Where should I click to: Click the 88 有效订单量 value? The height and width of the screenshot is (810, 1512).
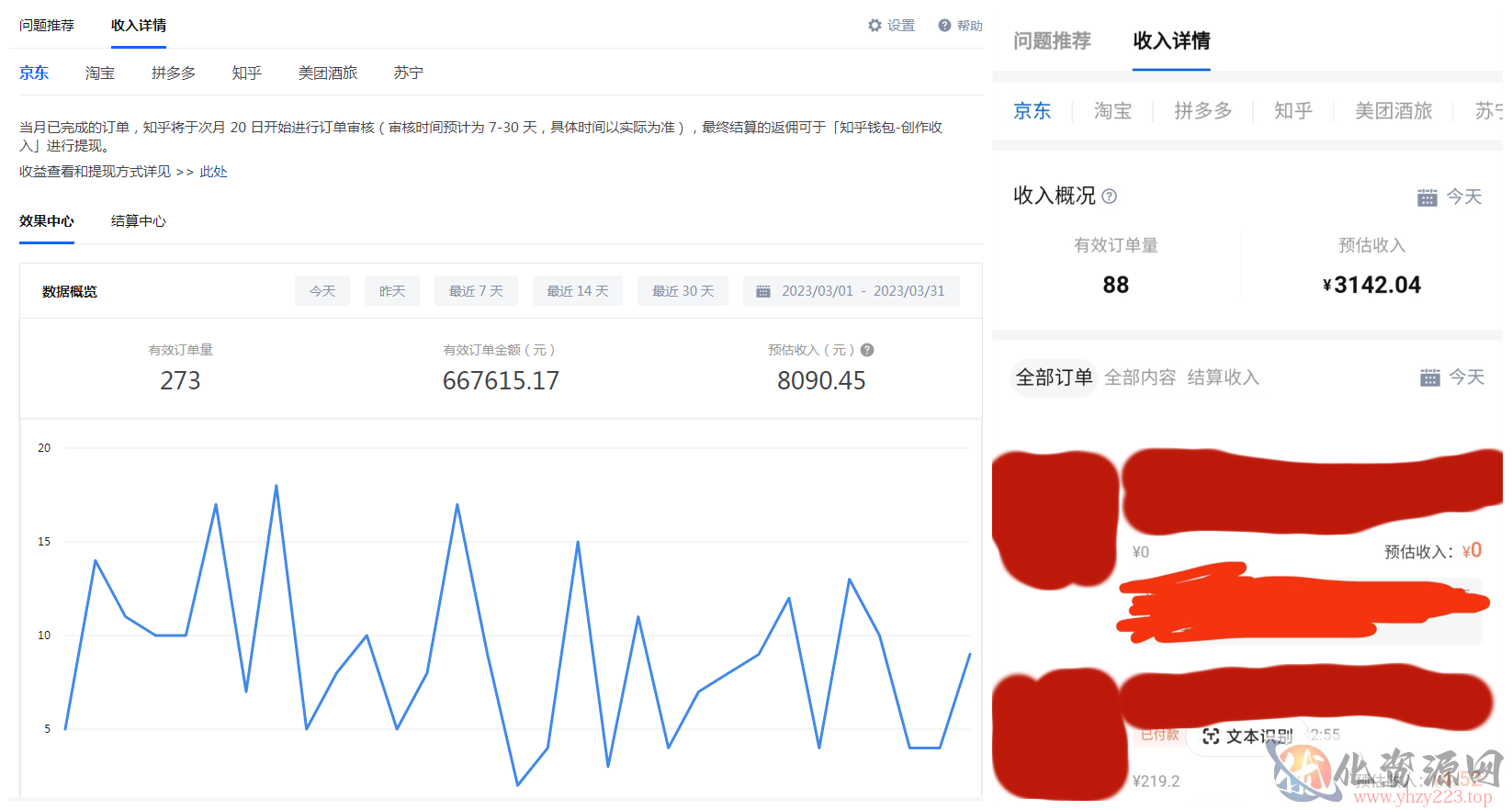(x=1116, y=285)
